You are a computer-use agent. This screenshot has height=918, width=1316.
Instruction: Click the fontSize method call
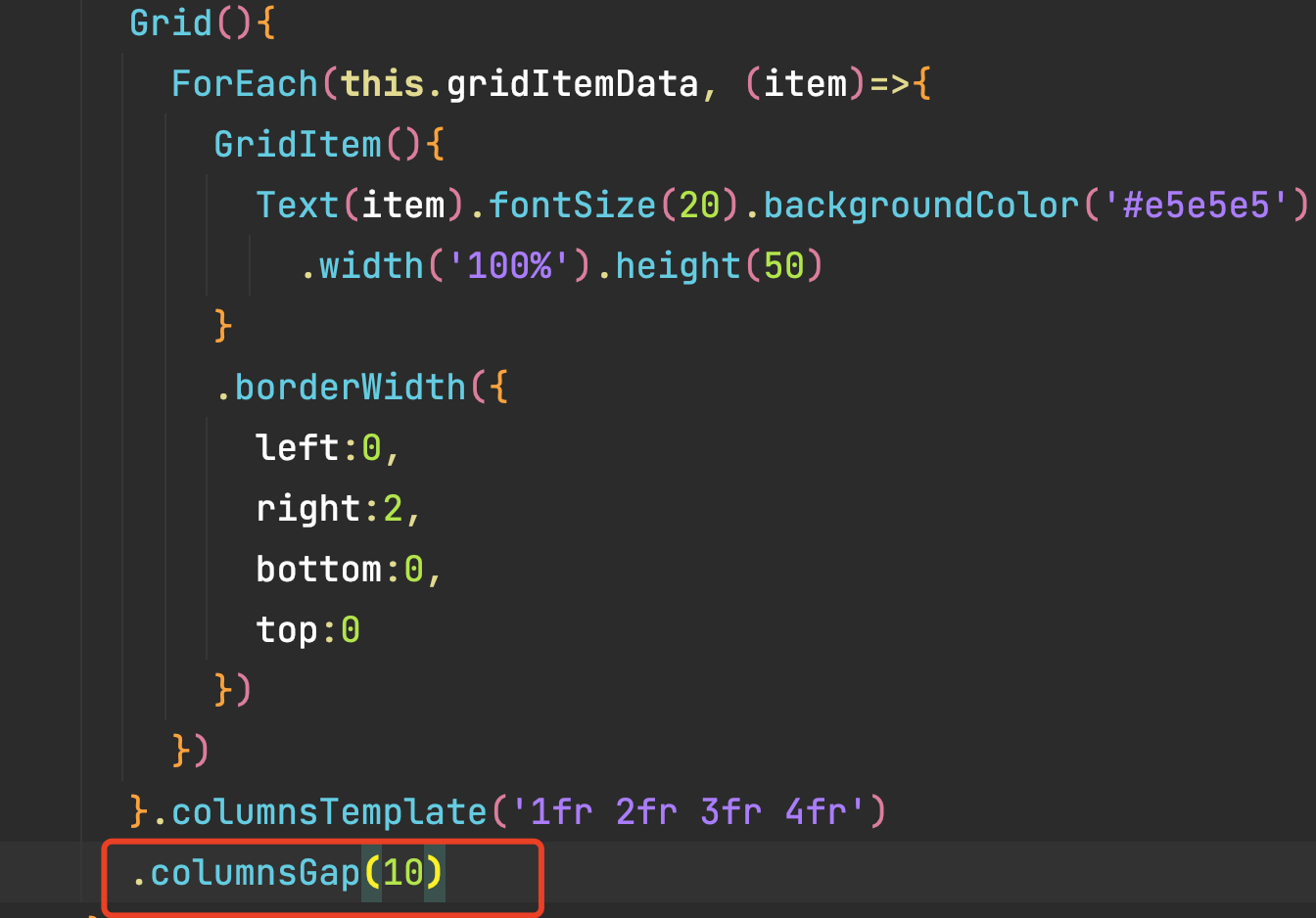[572, 205]
